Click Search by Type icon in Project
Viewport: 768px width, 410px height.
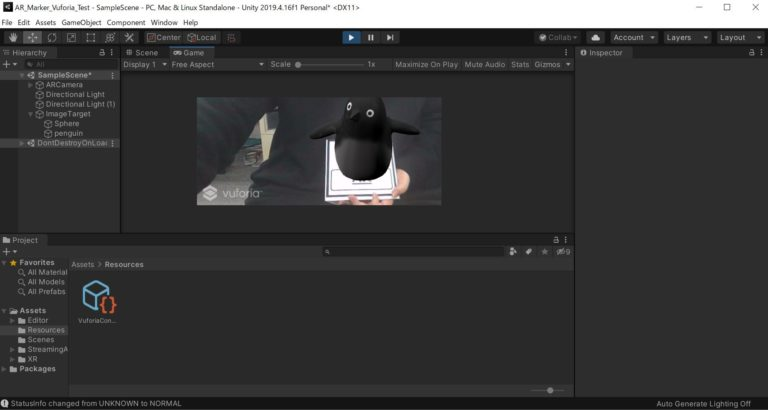[x=512, y=252]
